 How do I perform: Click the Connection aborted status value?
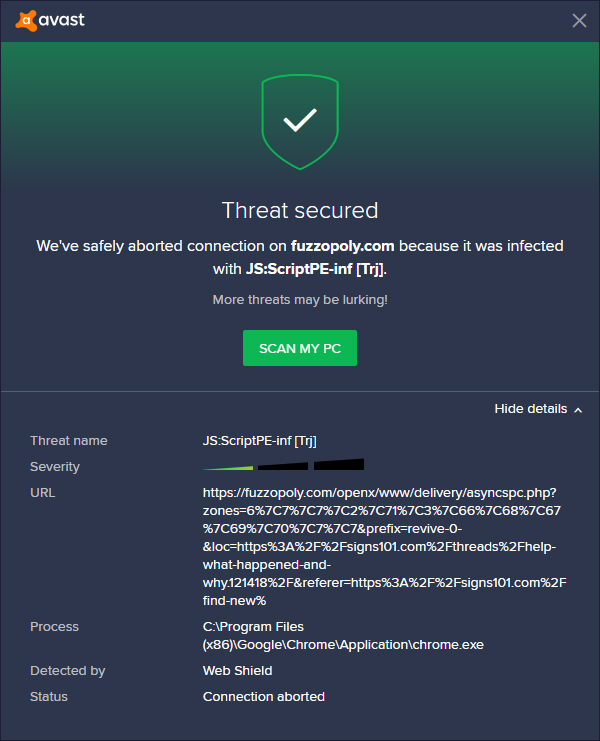[264, 697]
